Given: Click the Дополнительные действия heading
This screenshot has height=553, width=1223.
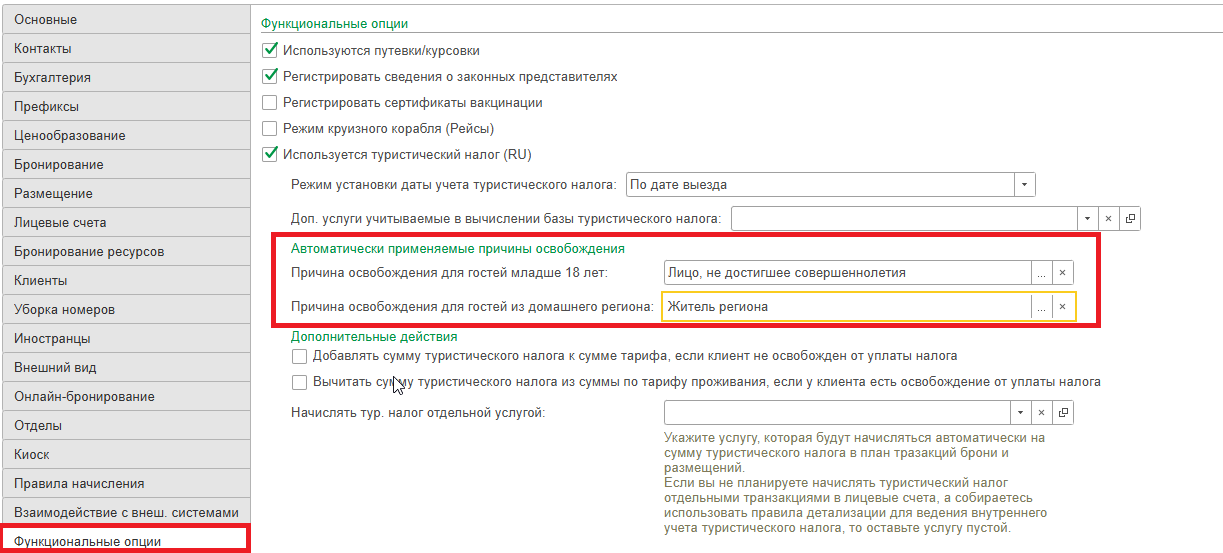Looking at the screenshot, I should tap(374, 337).
